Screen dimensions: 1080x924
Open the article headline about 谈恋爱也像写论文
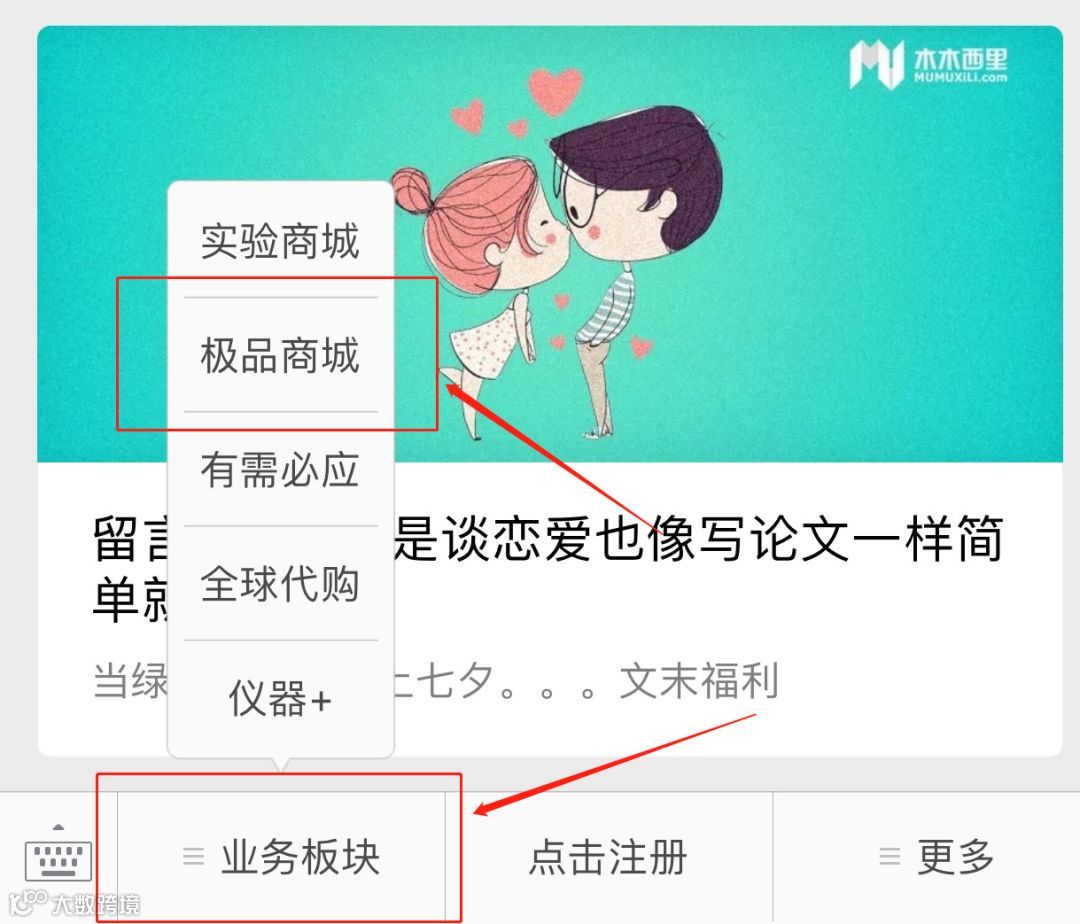(548, 568)
